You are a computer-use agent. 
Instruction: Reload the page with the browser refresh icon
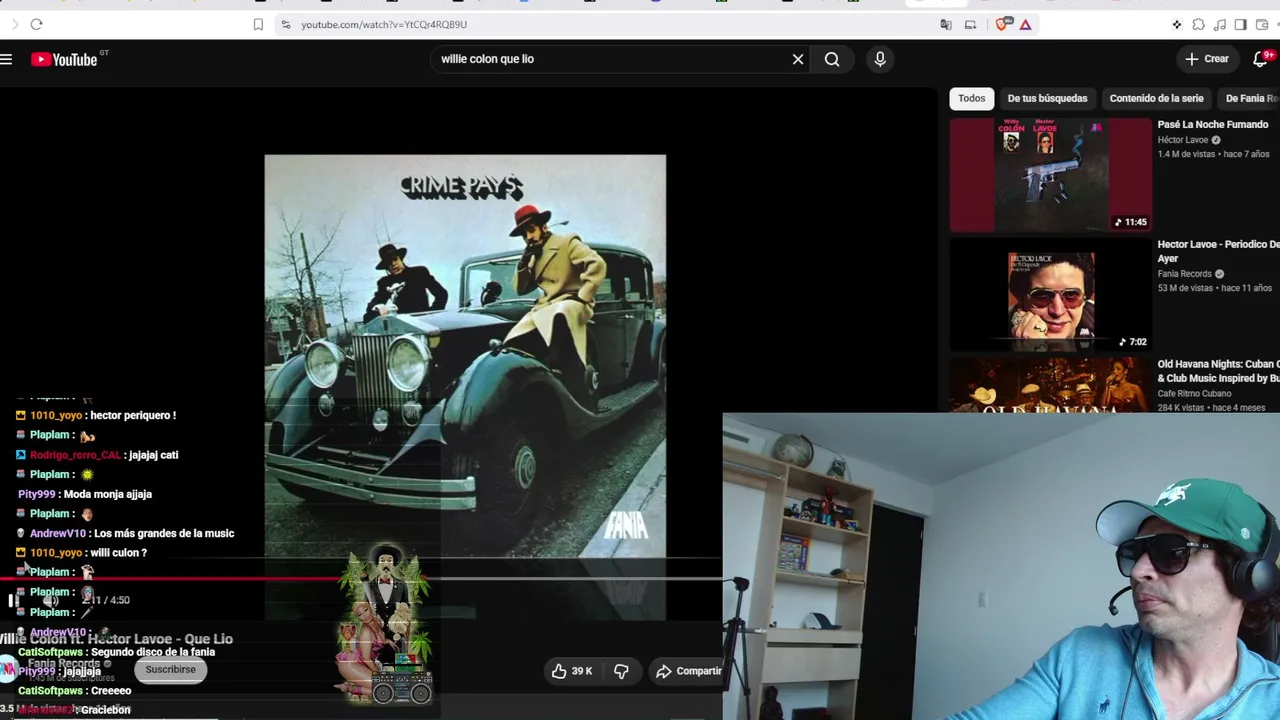tap(36, 24)
